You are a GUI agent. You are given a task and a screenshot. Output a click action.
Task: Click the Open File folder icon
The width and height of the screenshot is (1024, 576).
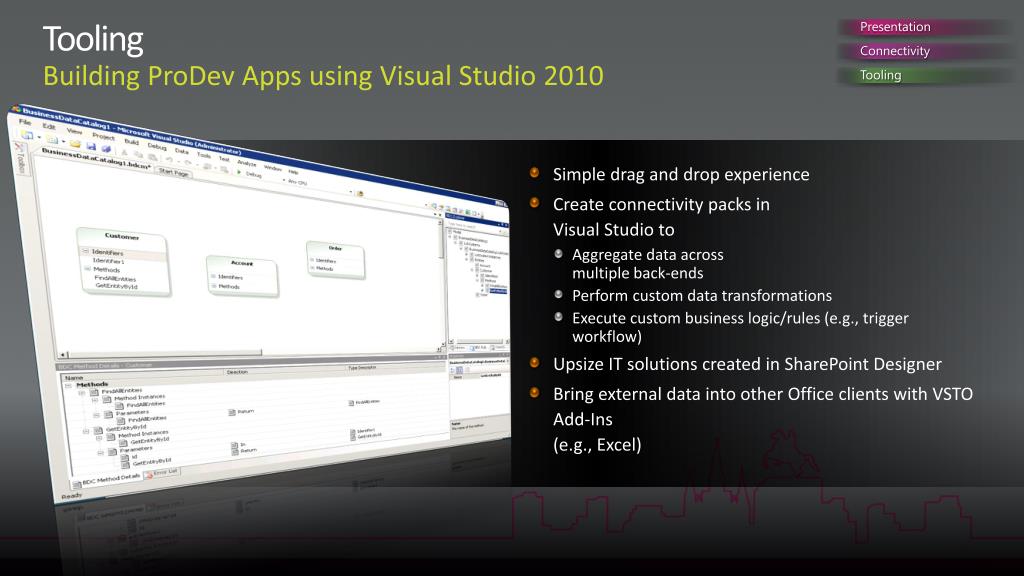[x=75, y=144]
